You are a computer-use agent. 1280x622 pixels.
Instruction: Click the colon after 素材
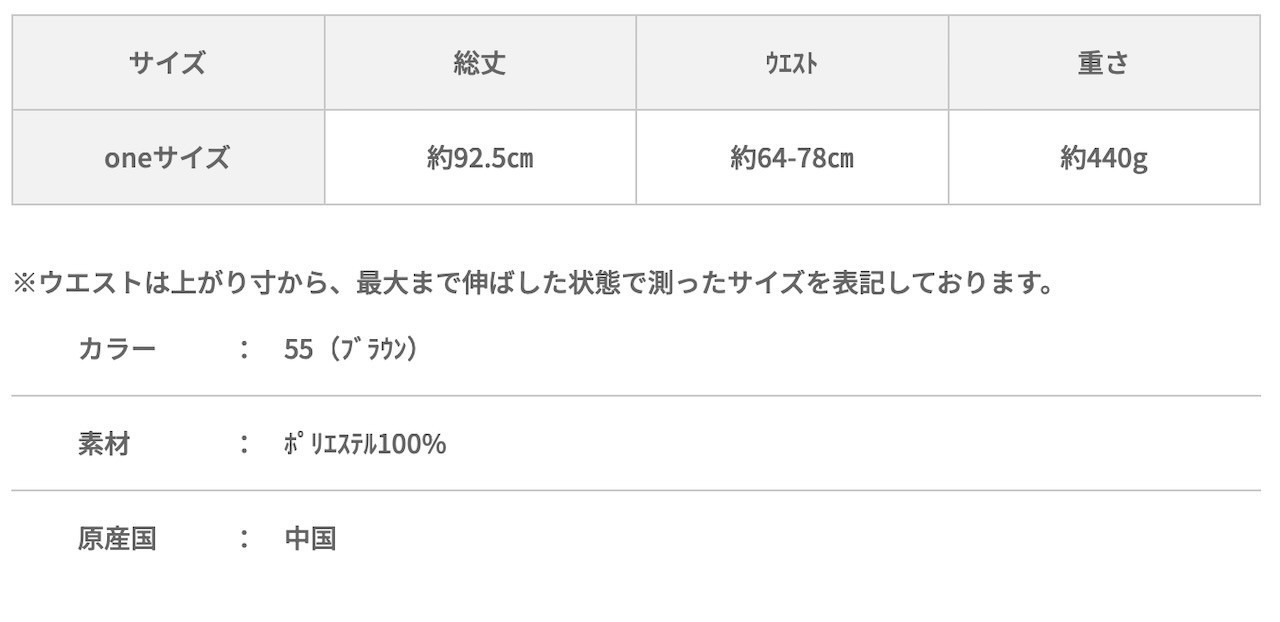244,444
